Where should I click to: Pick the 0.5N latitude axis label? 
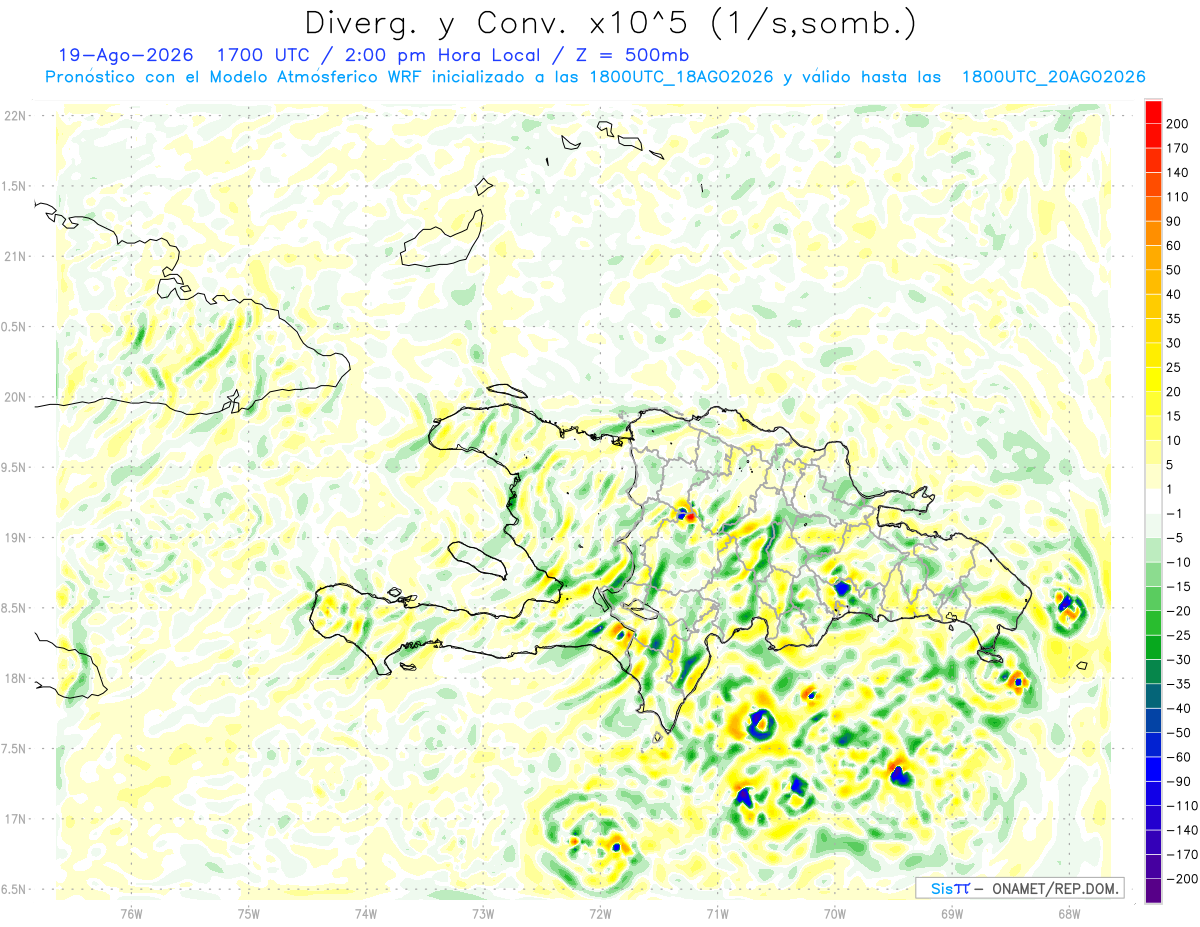coord(15,327)
